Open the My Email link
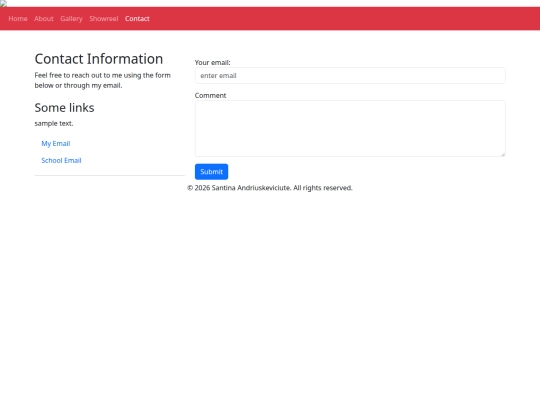This screenshot has height=405, width=540. coord(56,144)
